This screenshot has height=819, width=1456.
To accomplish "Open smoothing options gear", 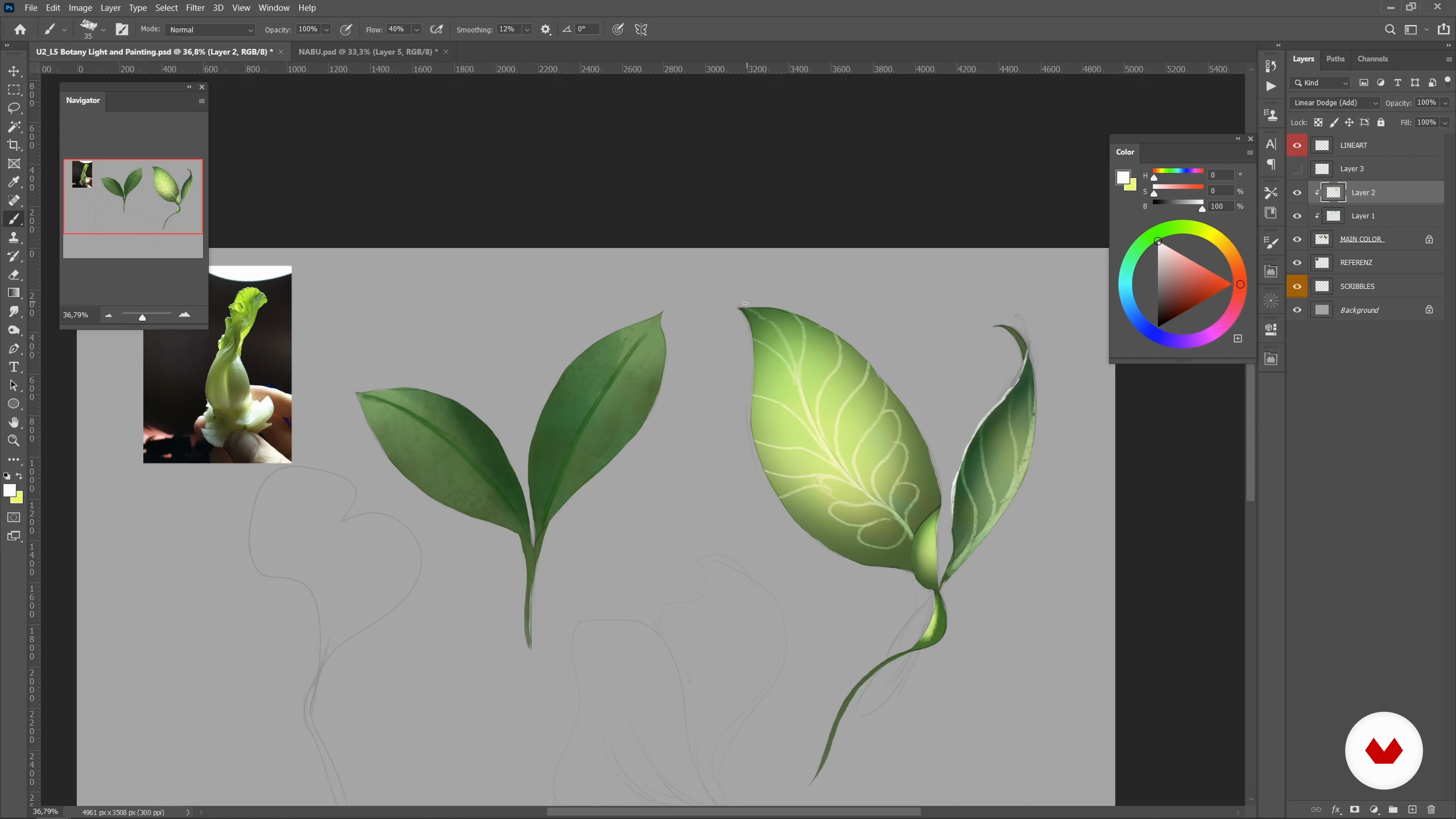I will [546, 30].
